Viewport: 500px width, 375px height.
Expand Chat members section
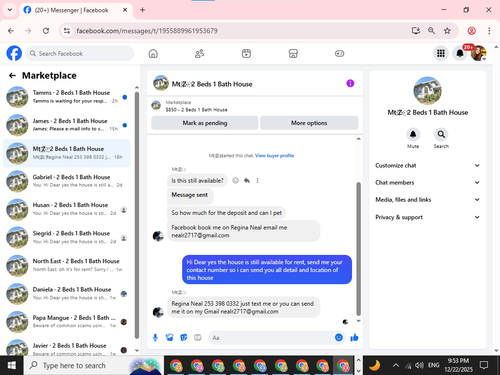[x=427, y=182]
